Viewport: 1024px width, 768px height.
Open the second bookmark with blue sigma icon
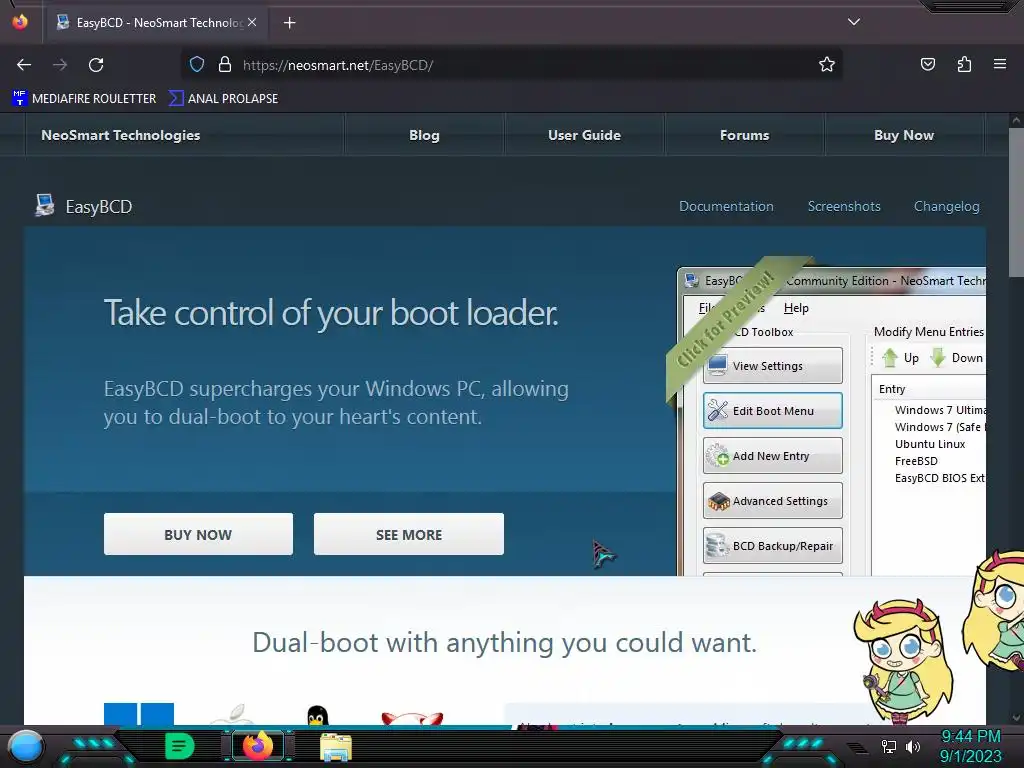click(x=223, y=99)
